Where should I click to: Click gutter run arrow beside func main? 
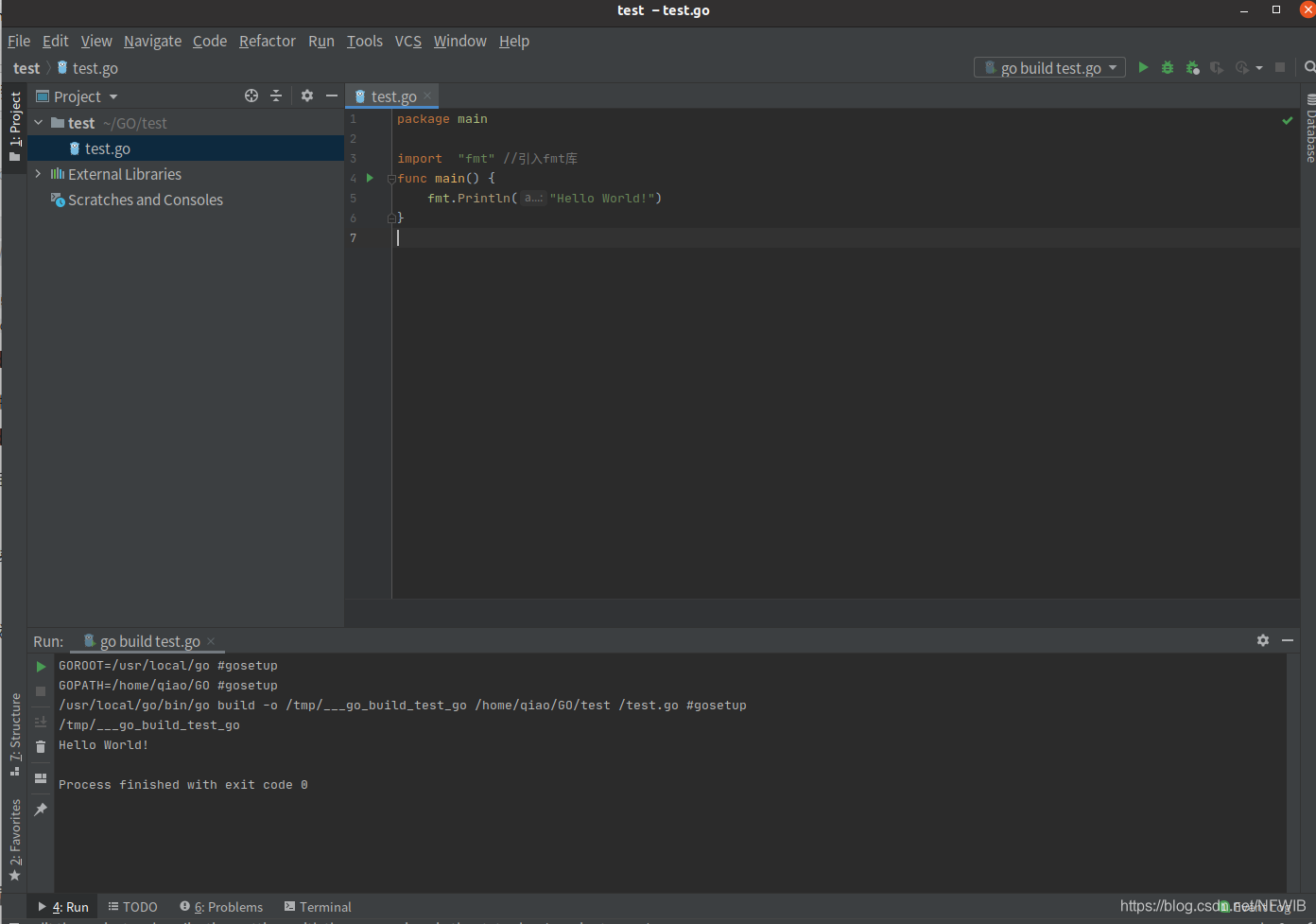(370, 178)
